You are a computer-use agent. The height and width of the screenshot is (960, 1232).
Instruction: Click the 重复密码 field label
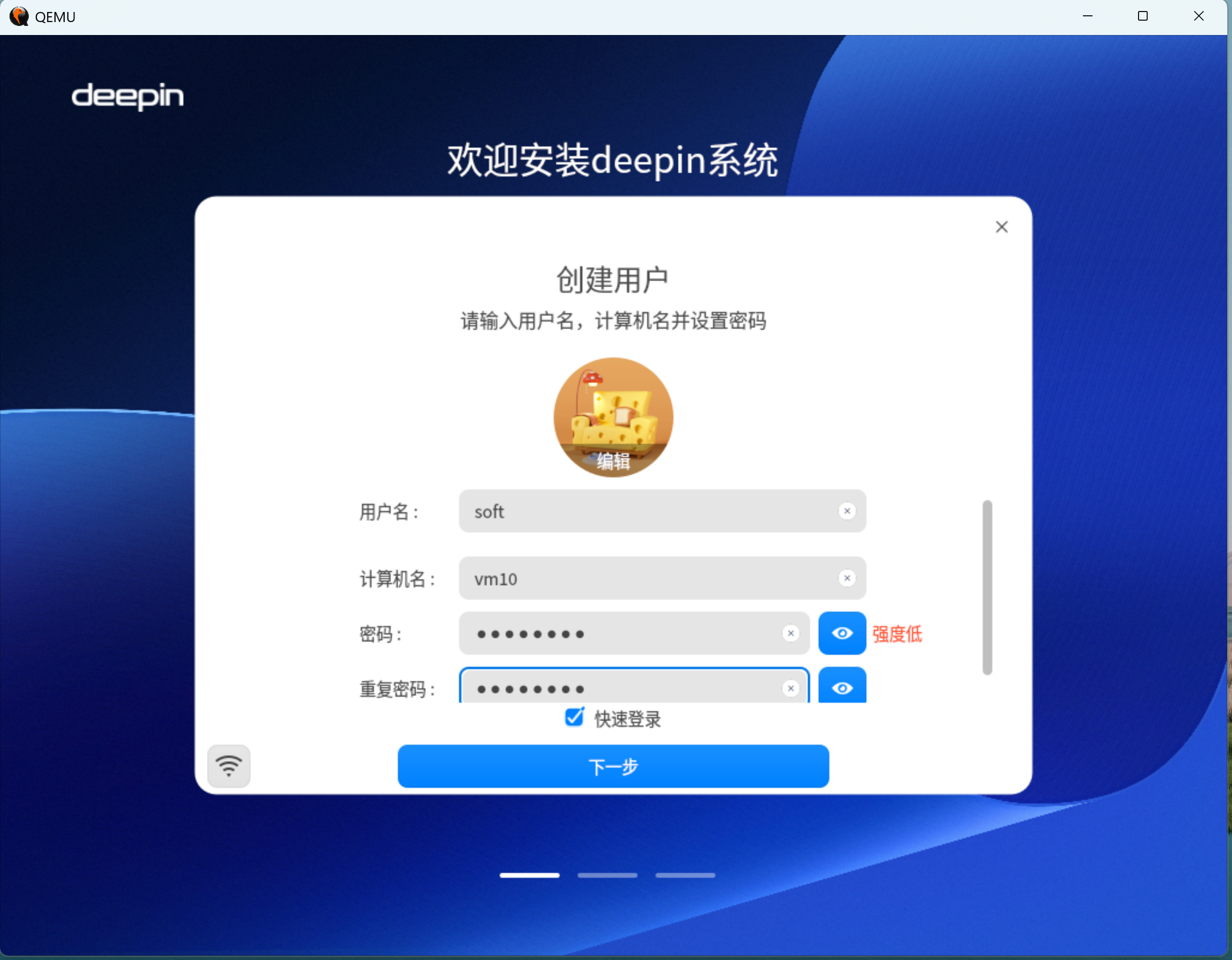click(x=397, y=689)
